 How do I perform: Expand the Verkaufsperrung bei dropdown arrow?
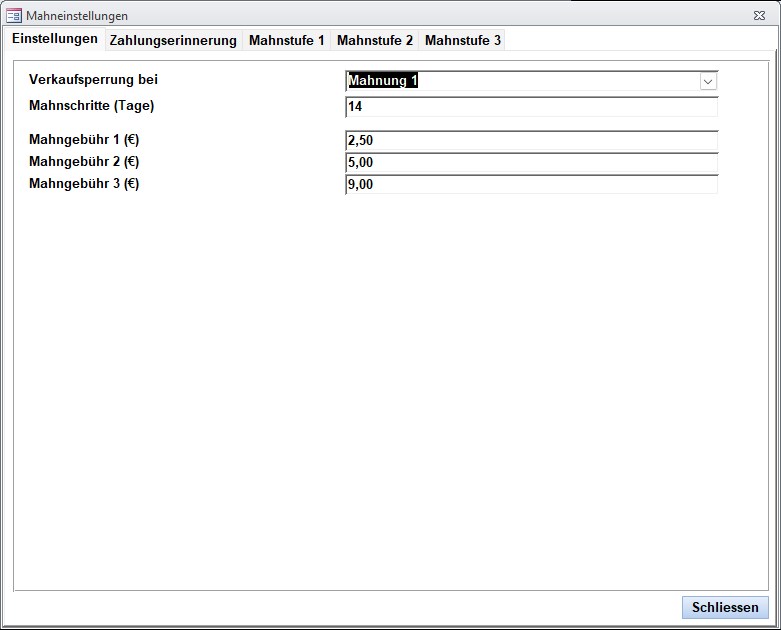(708, 81)
